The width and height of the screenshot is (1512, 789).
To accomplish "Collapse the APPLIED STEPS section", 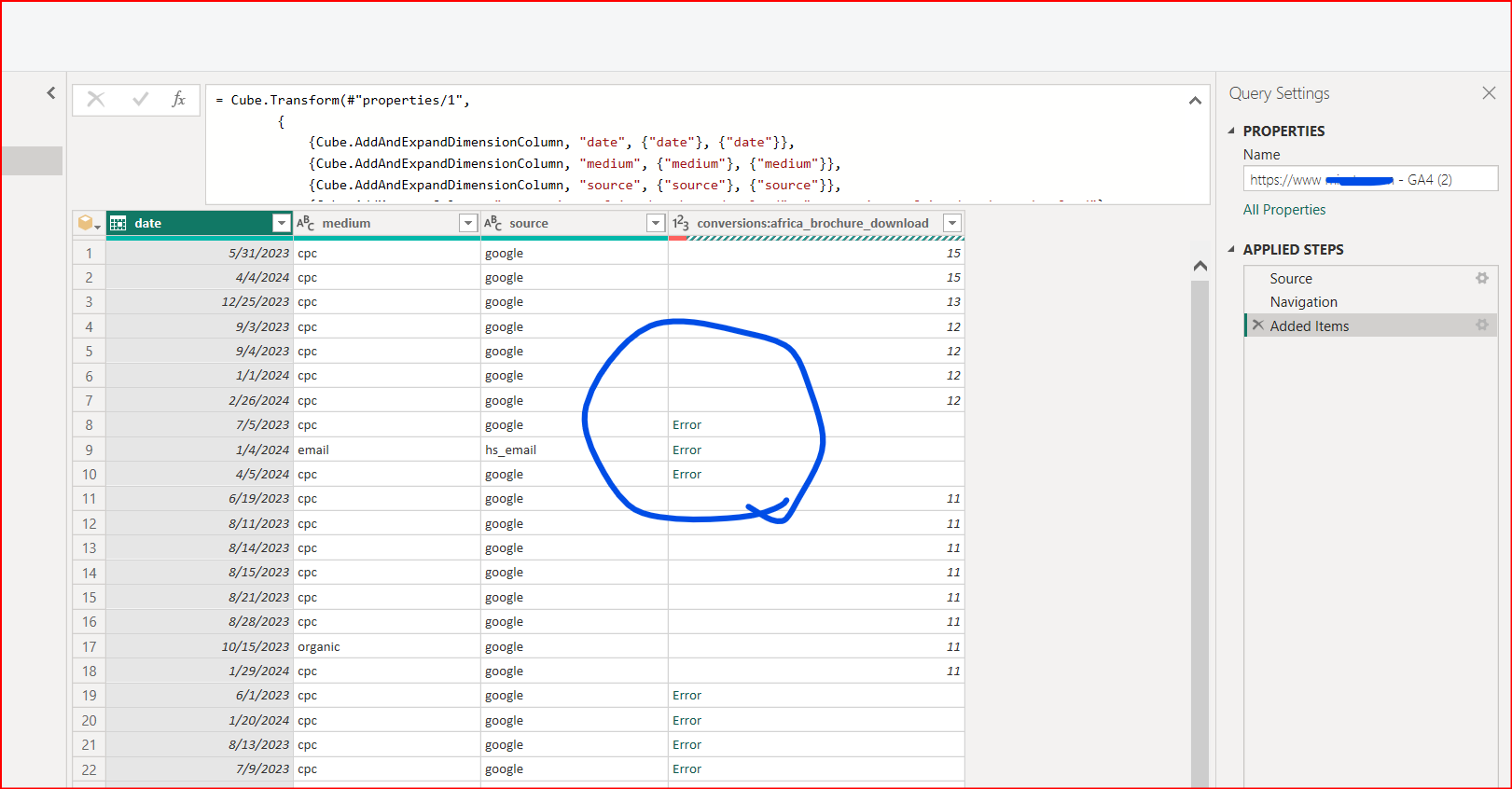I will [1231, 249].
